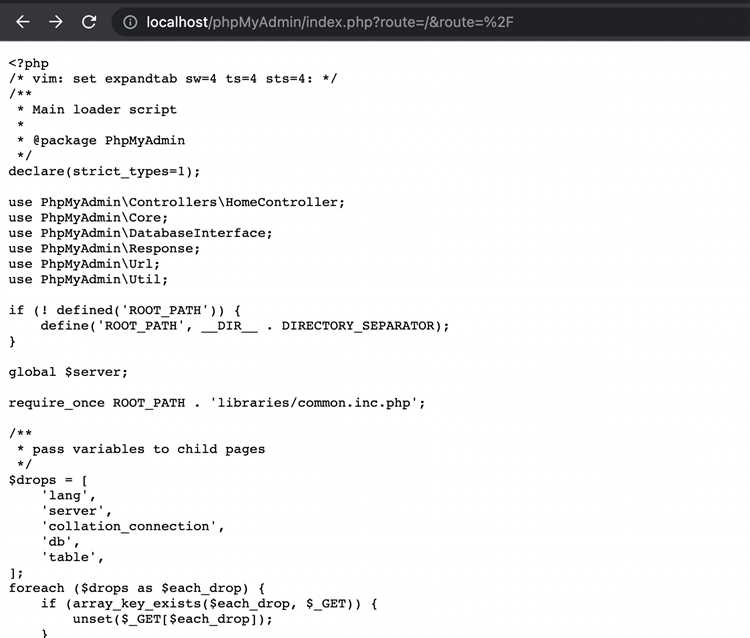The width and height of the screenshot is (750, 638).
Task: Click the require_once common.inc.php line
Action: [217, 403]
